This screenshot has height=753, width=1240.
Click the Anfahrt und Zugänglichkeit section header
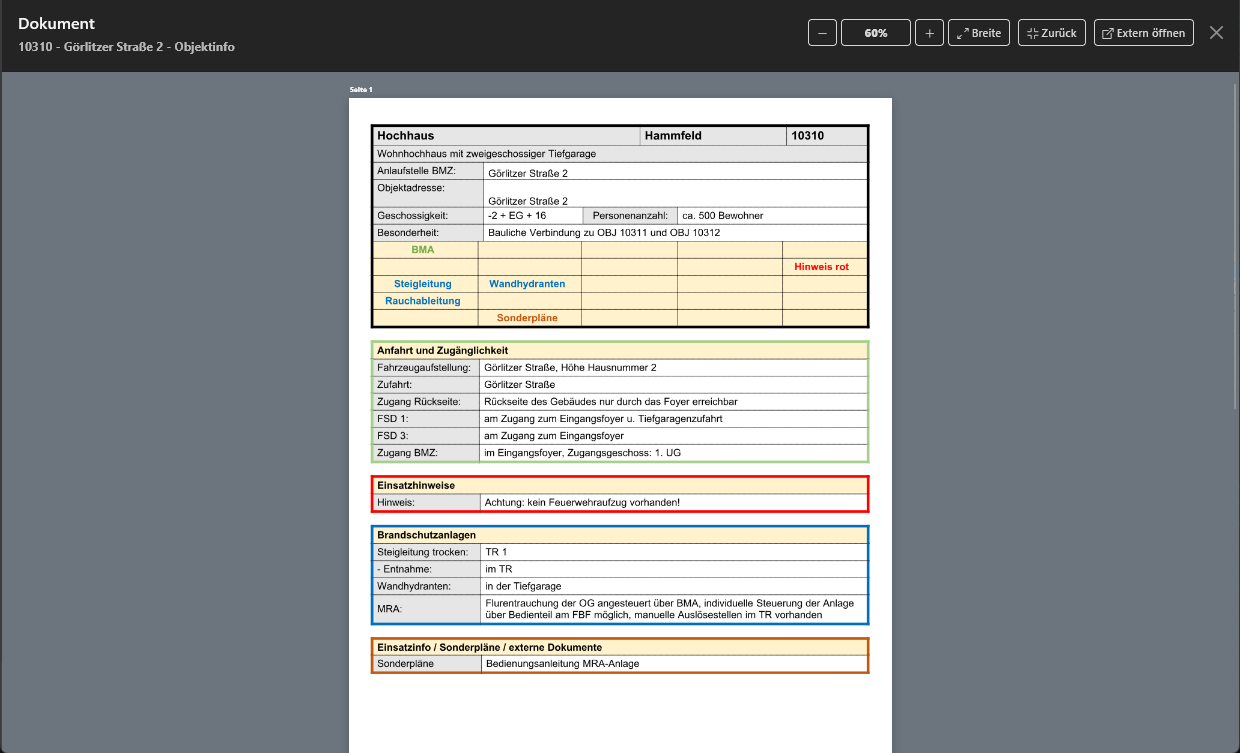[x=443, y=351]
